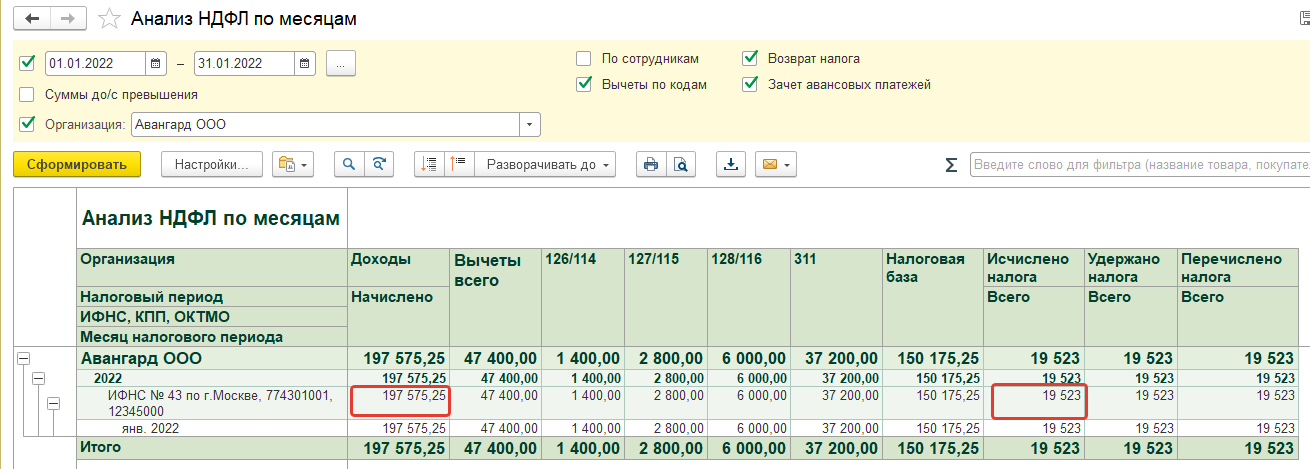Screen dimensions: 1310x469
Task: Click the Find next icon
Action: coord(378,165)
